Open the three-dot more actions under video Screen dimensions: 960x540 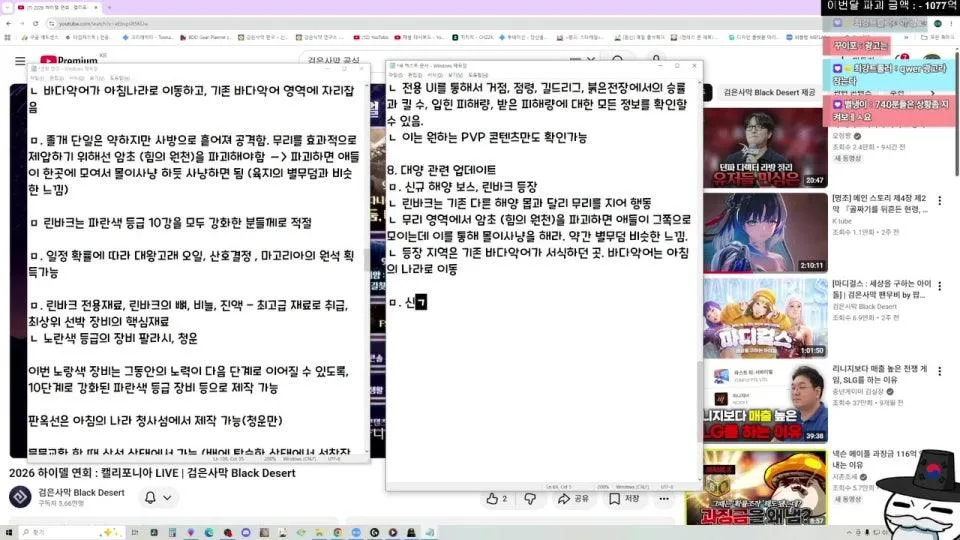664,499
